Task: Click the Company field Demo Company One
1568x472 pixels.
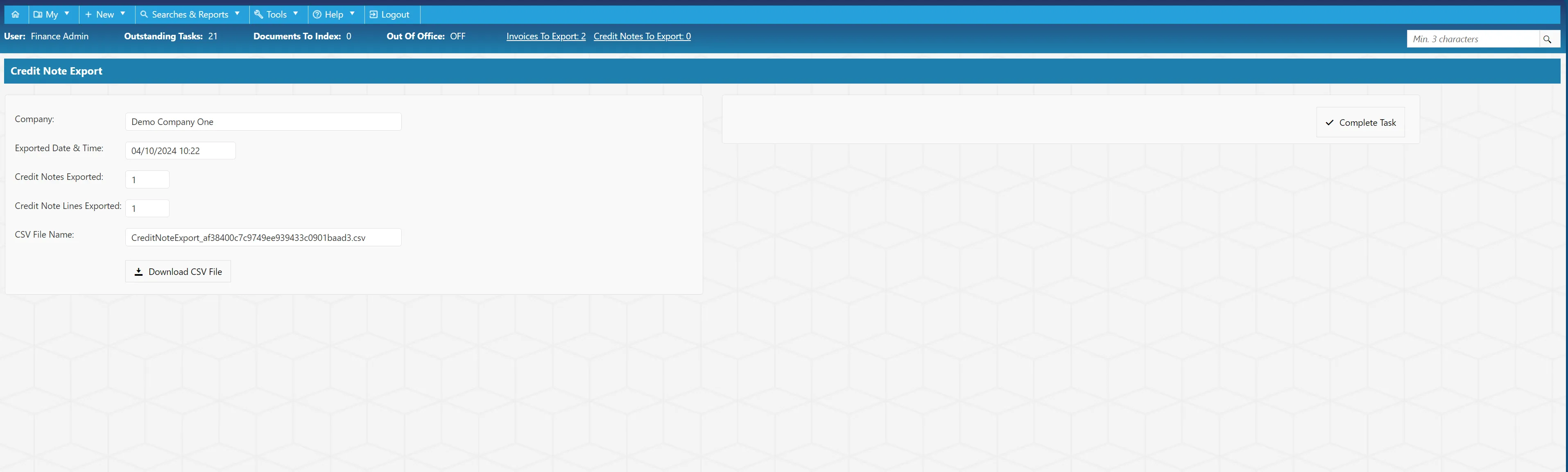Action: tap(263, 122)
